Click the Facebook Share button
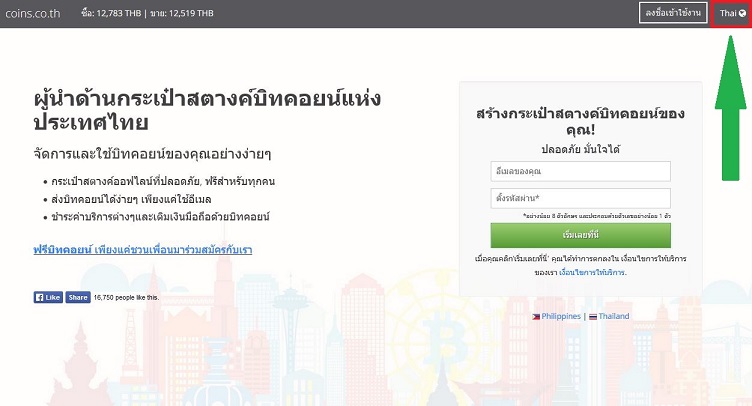Image resolution: width=752 pixels, height=406 pixels. [78, 297]
